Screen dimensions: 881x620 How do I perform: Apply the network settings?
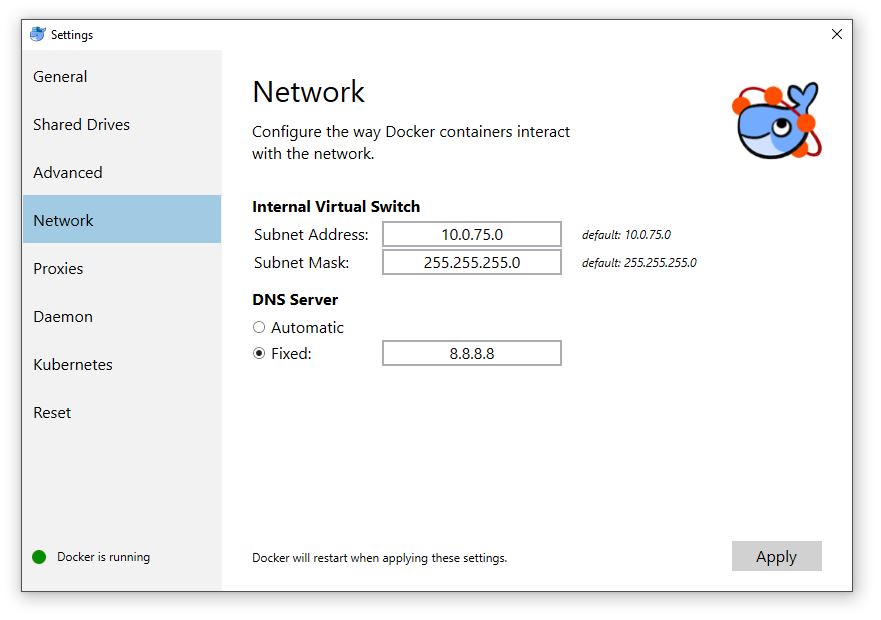point(776,556)
